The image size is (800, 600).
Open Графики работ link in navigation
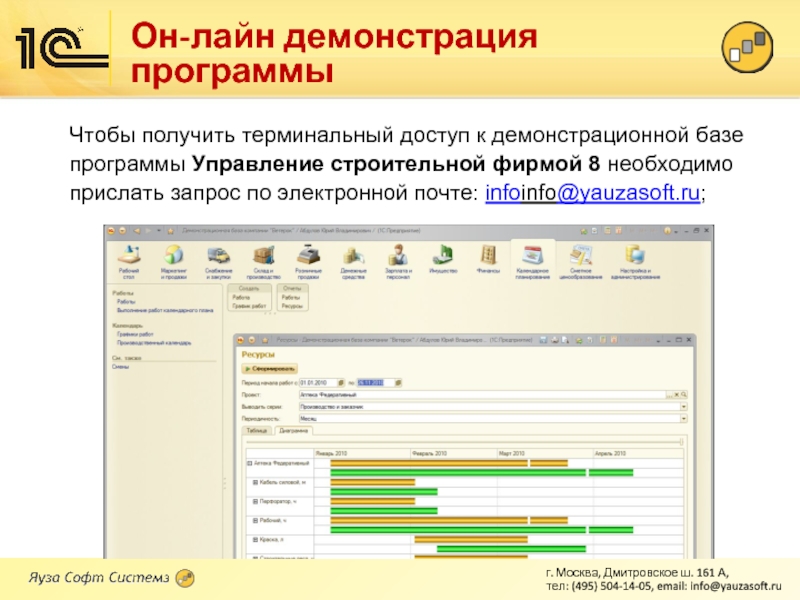coord(135,334)
